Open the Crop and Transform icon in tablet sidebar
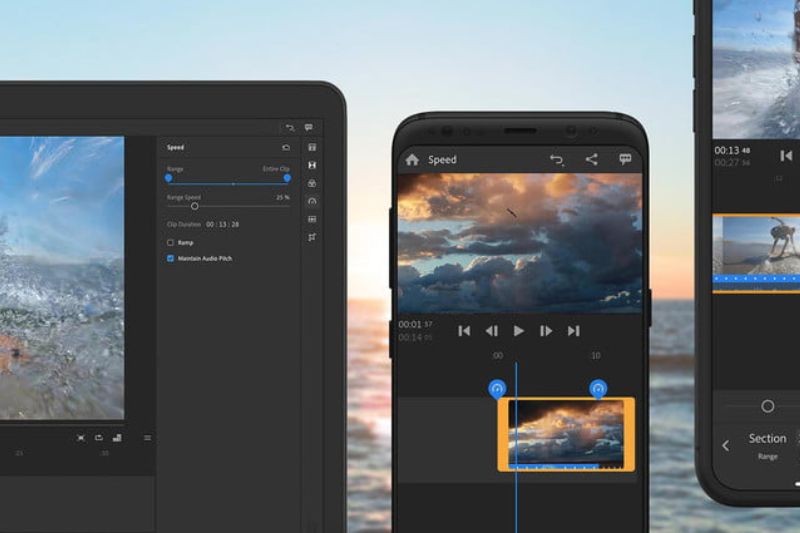 [x=312, y=237]
